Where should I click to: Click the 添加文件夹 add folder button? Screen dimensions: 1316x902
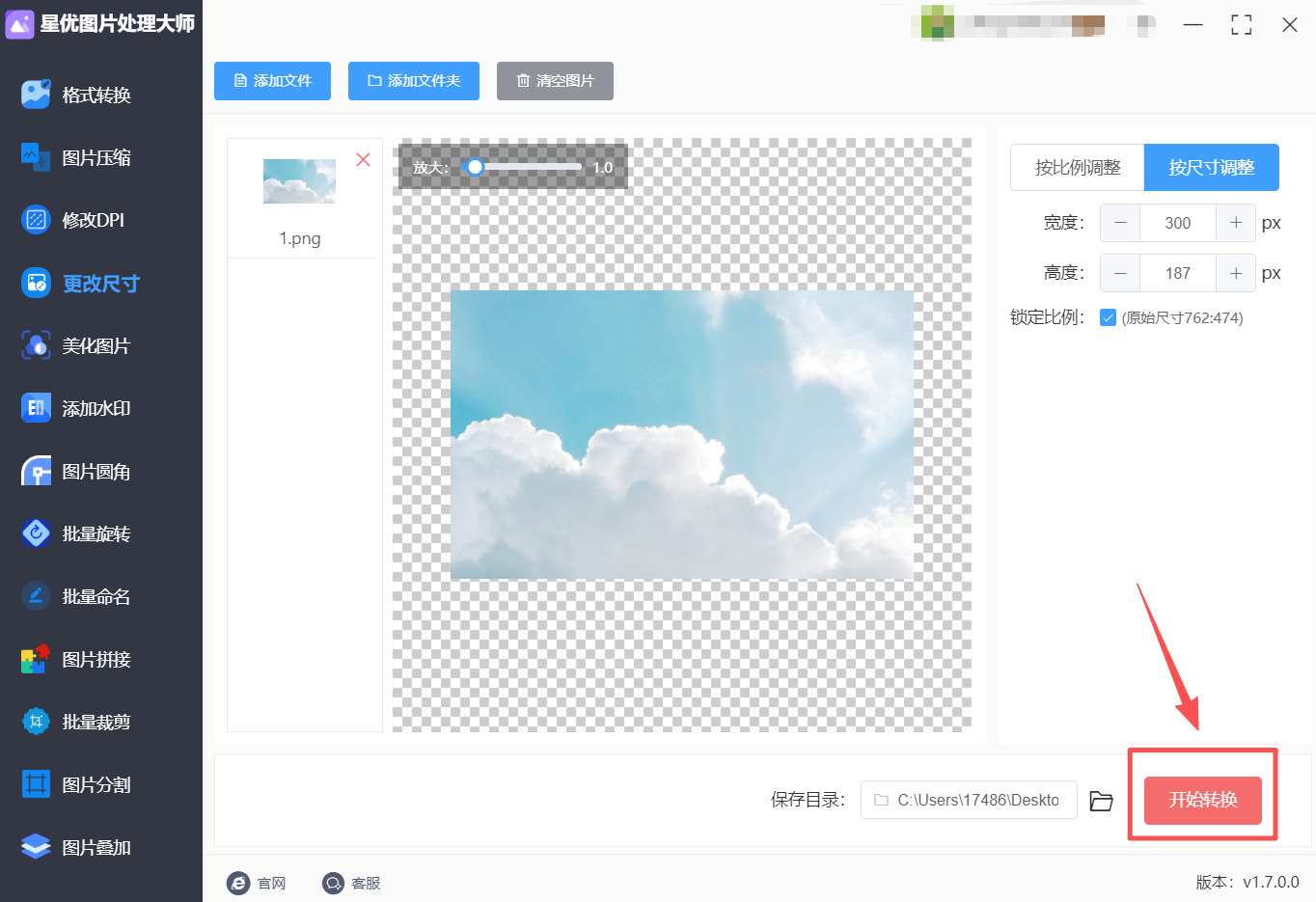coord(414,81)
